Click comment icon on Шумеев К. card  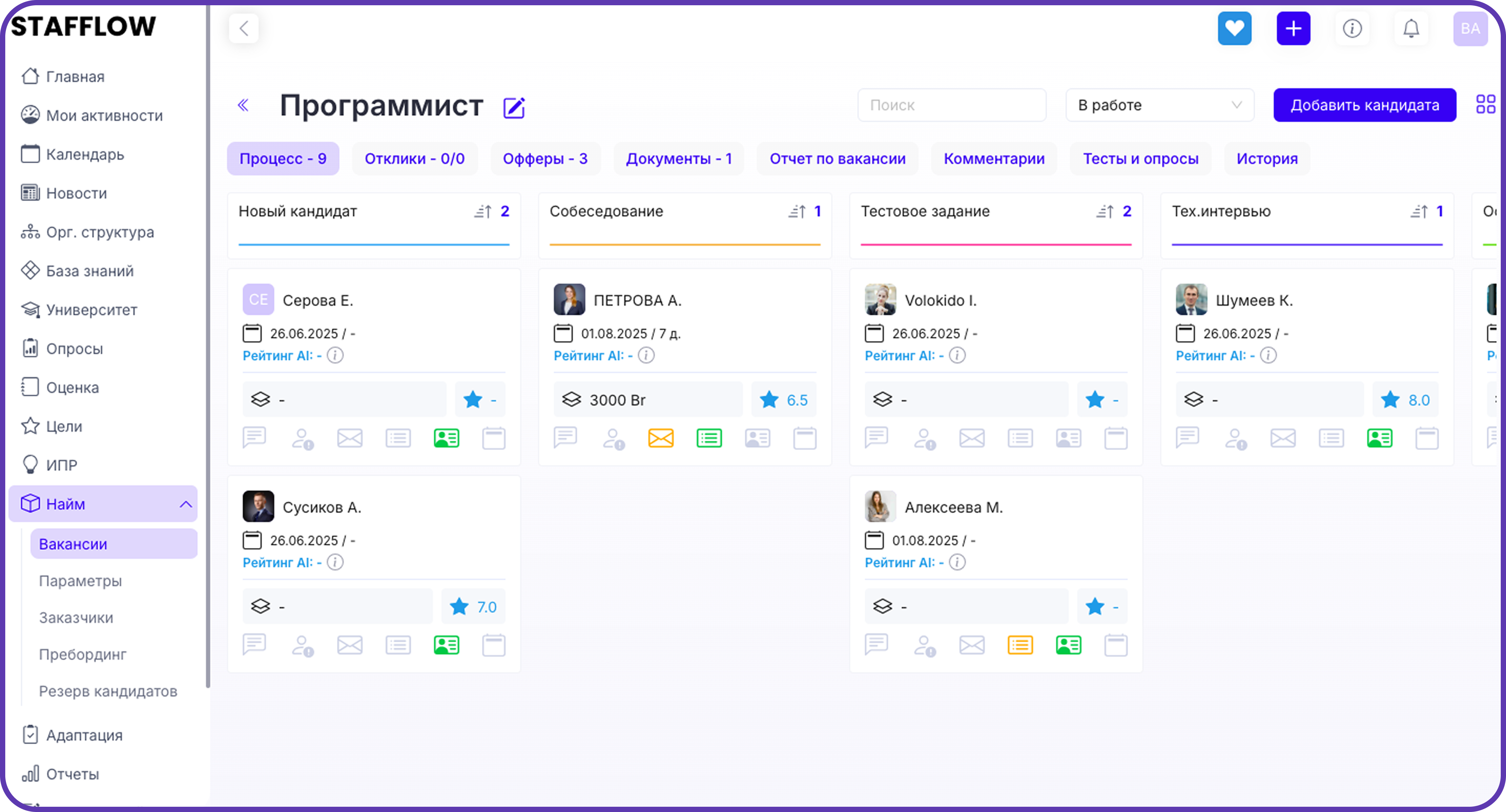(x=1187, y=437)
